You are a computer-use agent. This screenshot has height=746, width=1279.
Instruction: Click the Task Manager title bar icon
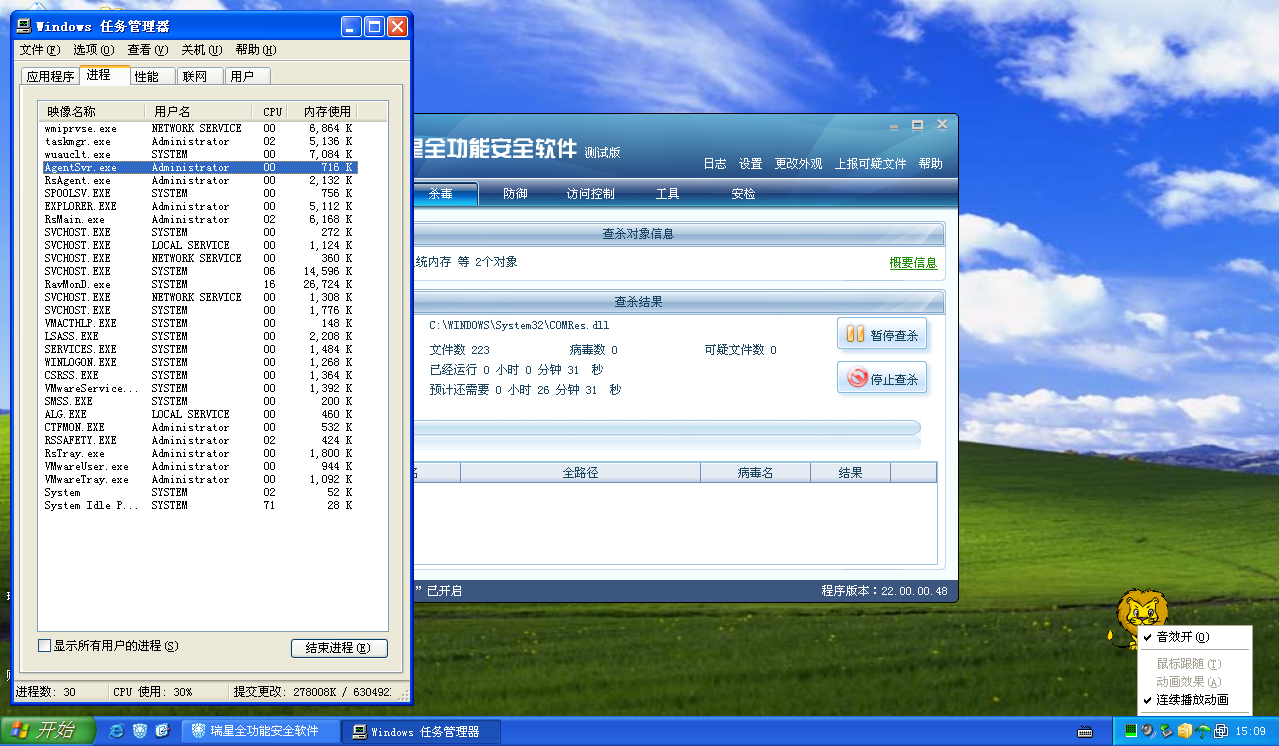tap(24, 27)
